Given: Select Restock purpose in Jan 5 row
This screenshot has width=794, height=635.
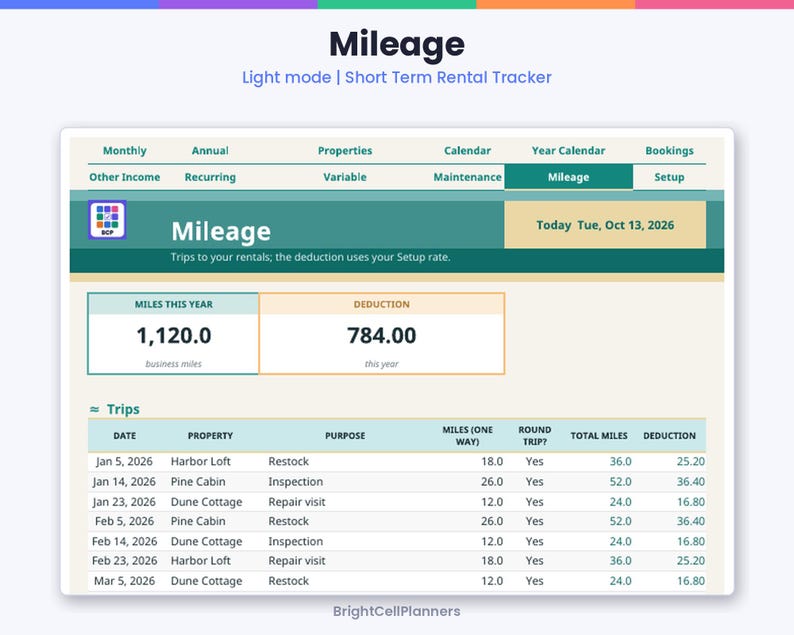Looking at the screenshot, I should coord(289,461).
